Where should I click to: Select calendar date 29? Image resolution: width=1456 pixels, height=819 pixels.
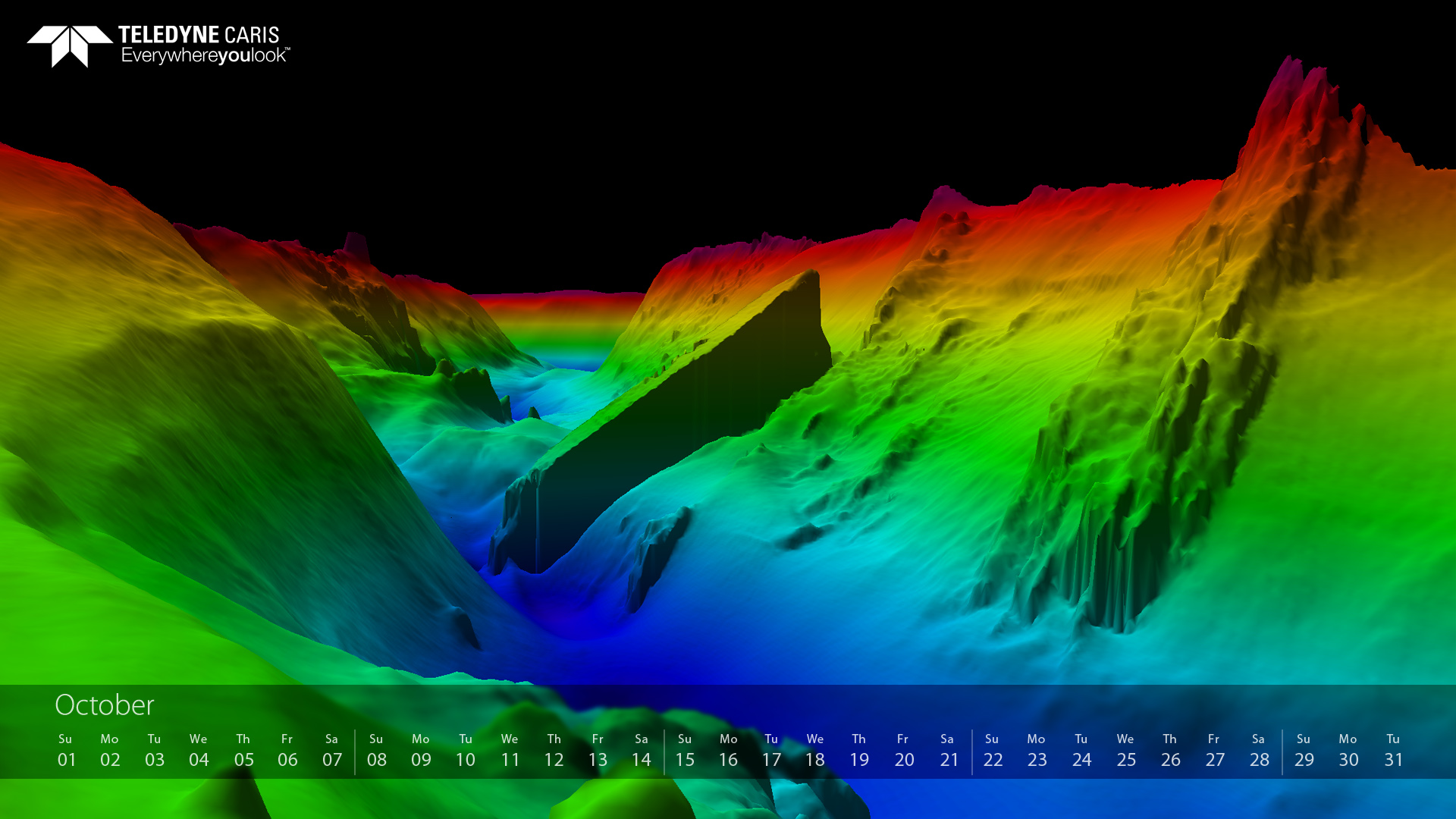tap(1304, 760)
